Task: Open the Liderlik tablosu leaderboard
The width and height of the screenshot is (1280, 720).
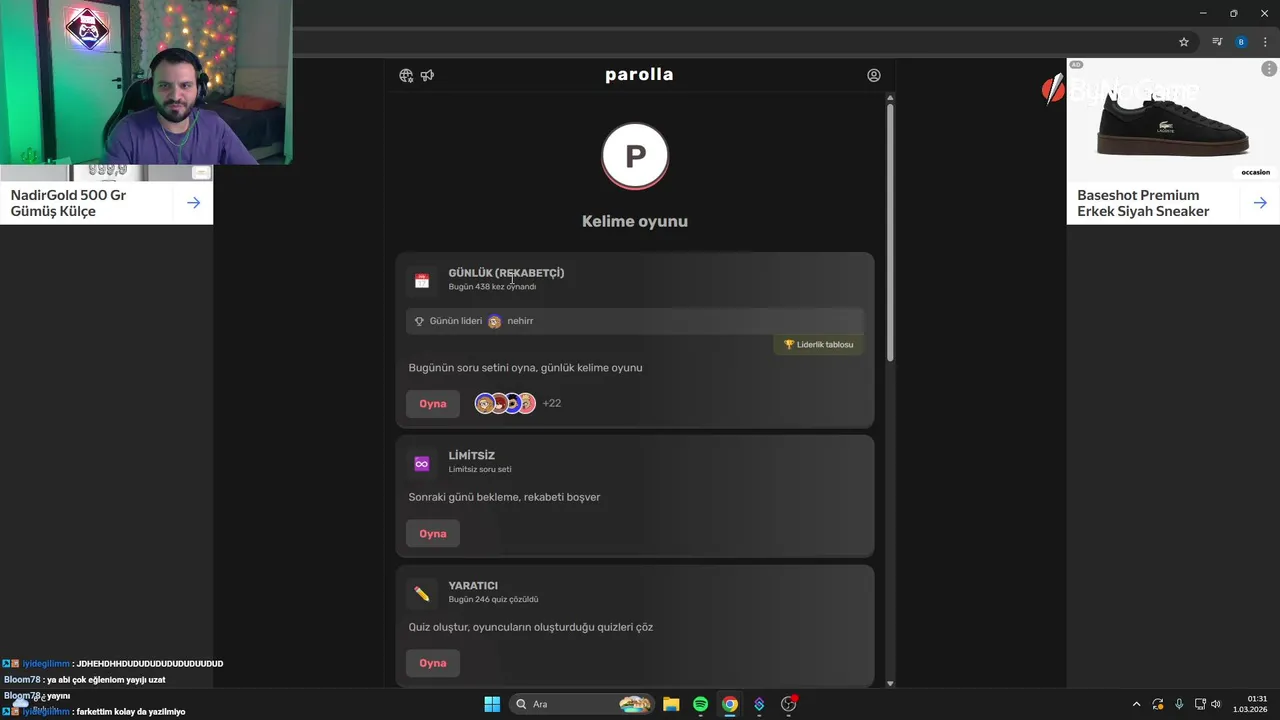Action: click(818, 344)
